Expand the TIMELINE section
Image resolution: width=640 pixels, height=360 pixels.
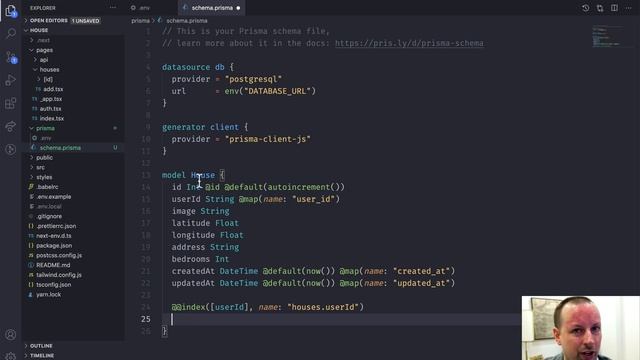coord(42,356)
